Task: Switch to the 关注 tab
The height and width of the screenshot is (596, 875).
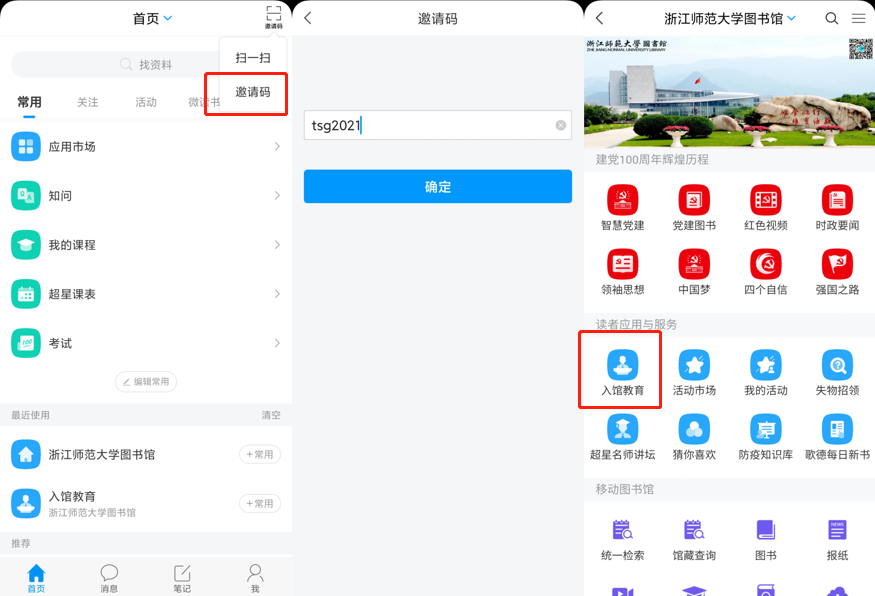Action: pos(88,102)
